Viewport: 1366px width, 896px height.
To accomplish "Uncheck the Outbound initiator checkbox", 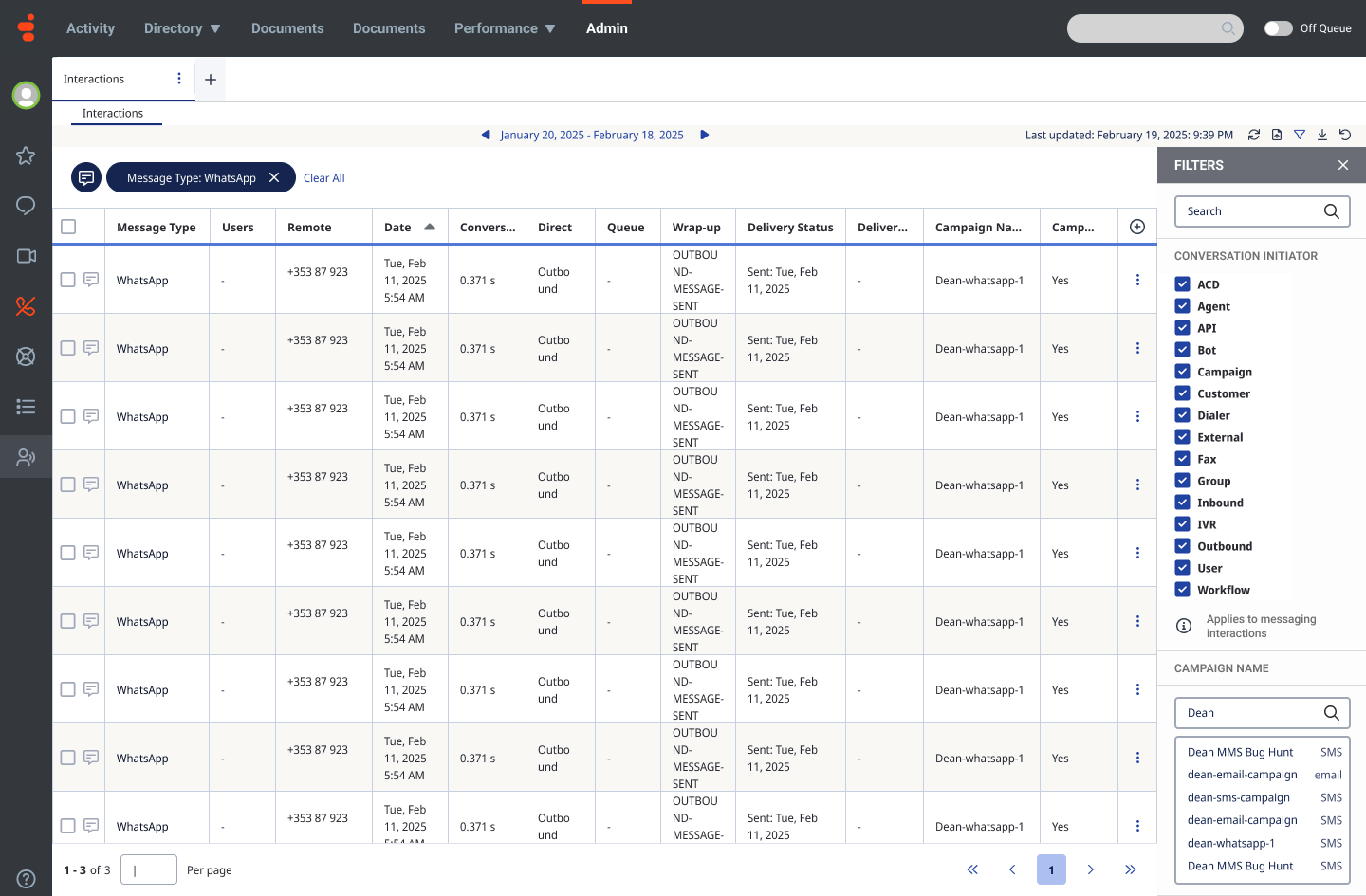I will (x=1182, y=546).
